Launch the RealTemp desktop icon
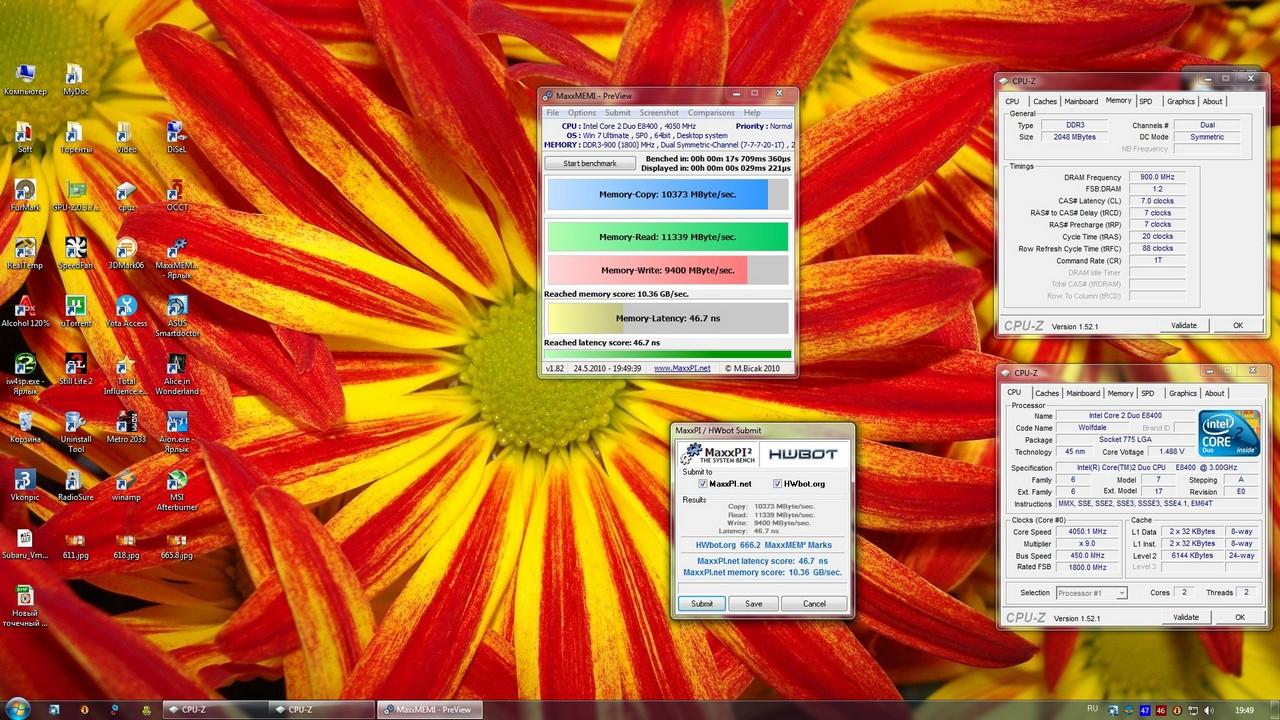The image size is (1280, 720). point(25,253)
